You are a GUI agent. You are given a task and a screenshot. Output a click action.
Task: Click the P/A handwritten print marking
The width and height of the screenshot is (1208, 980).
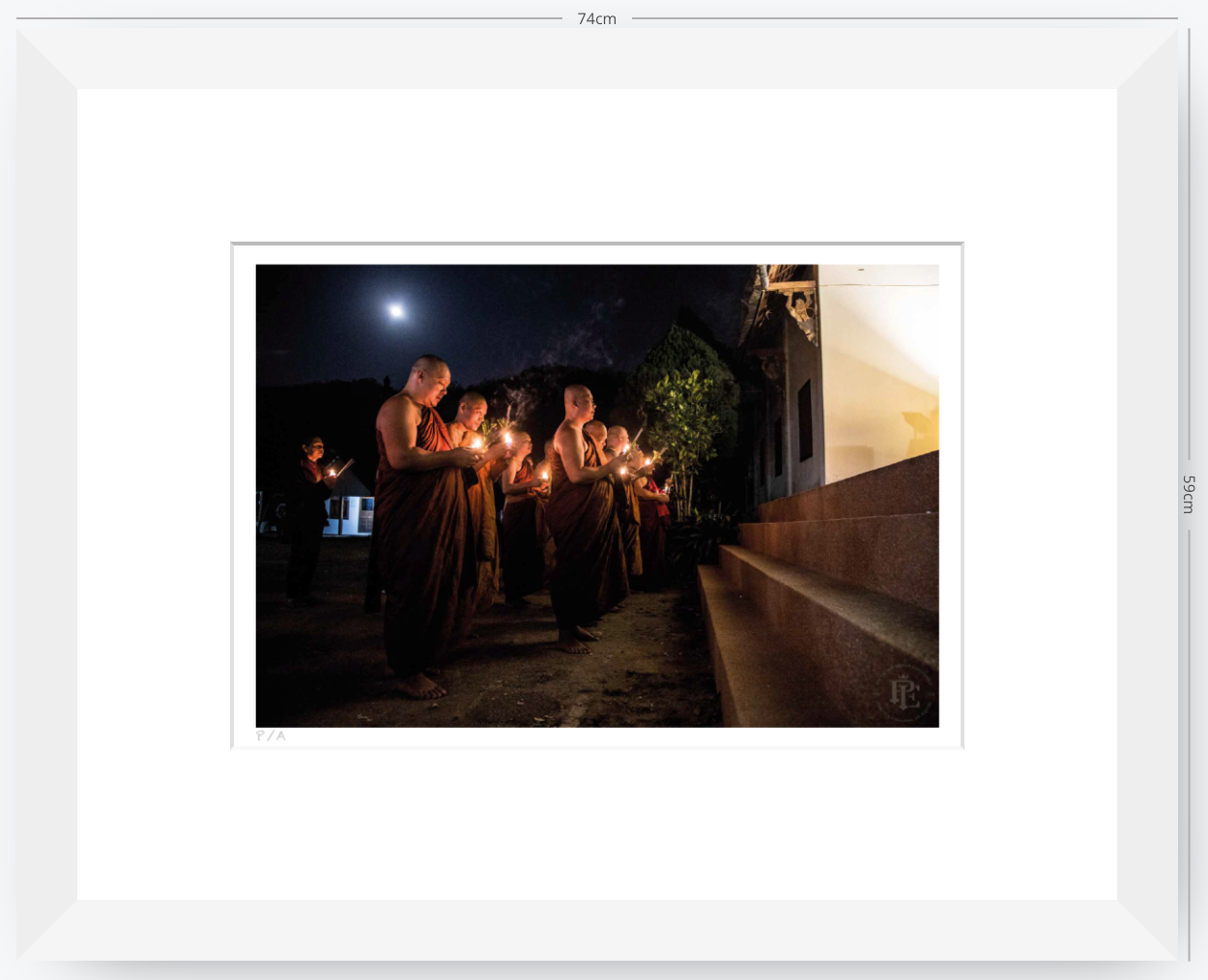click(x=271, y=735)
